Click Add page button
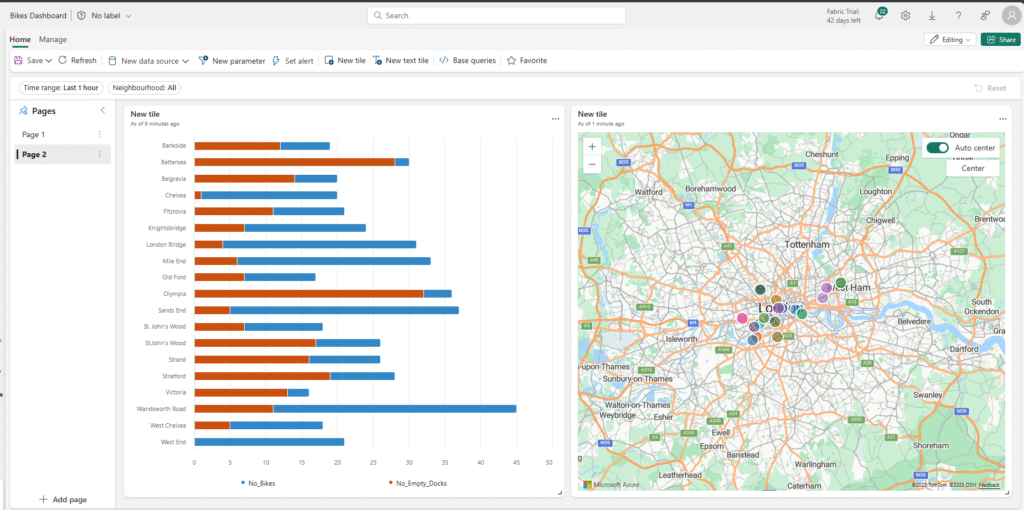The image size is (1024, 510). (x=62, y=499)
